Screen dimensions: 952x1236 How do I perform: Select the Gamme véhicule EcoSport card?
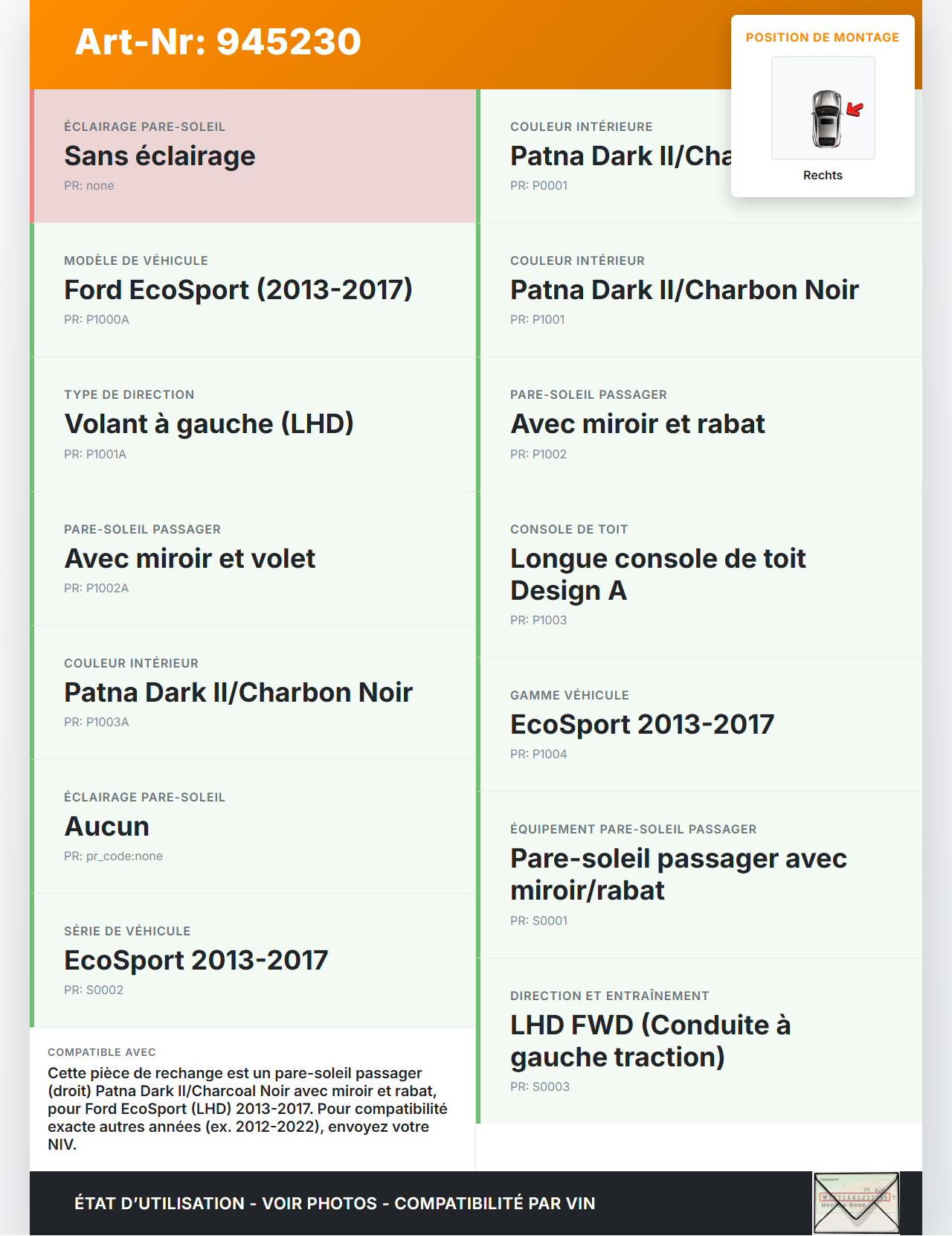[699, 725]
